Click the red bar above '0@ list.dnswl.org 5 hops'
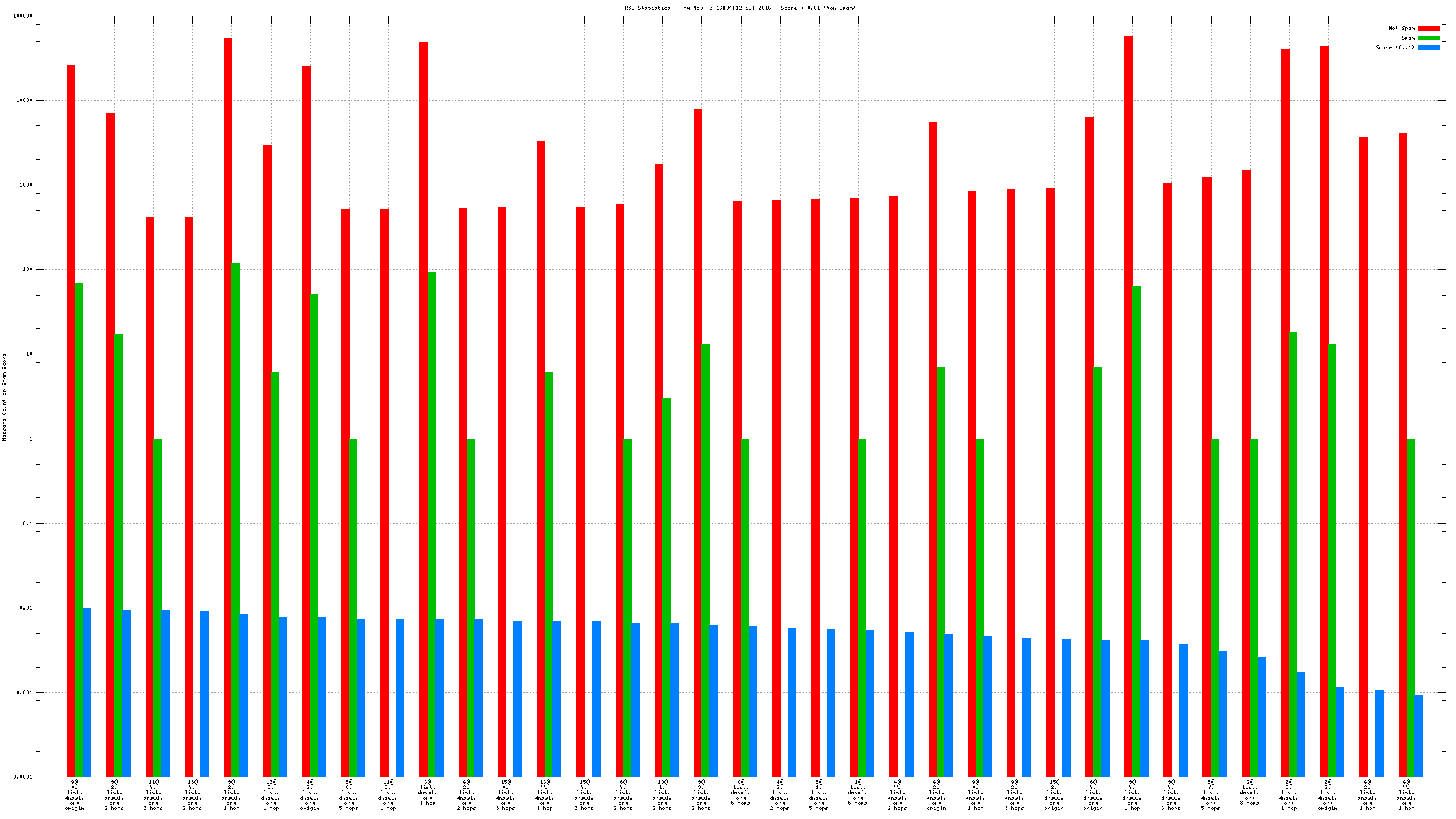This screenshot has width=1456, height=819. point(736,487)
